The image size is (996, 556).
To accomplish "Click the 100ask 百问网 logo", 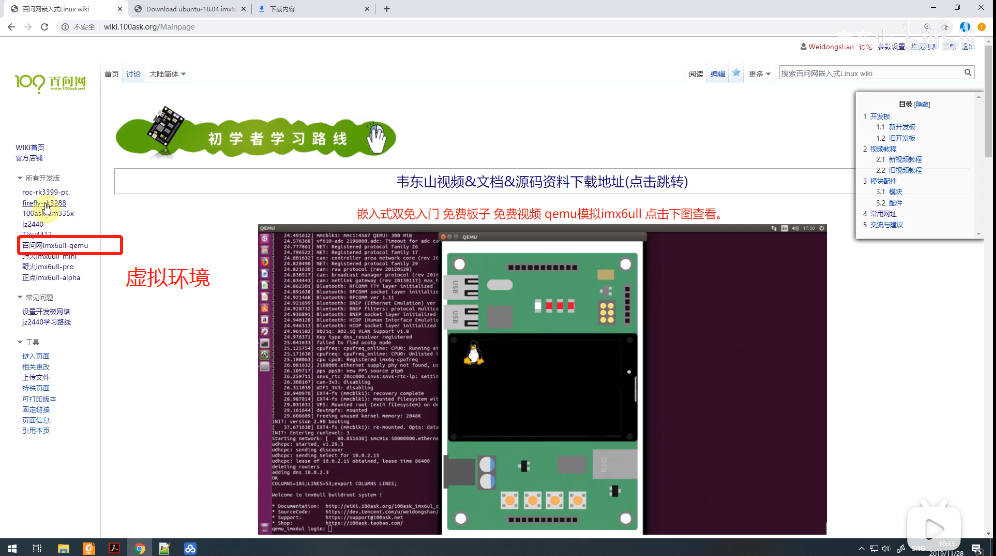I will [50, 83].
